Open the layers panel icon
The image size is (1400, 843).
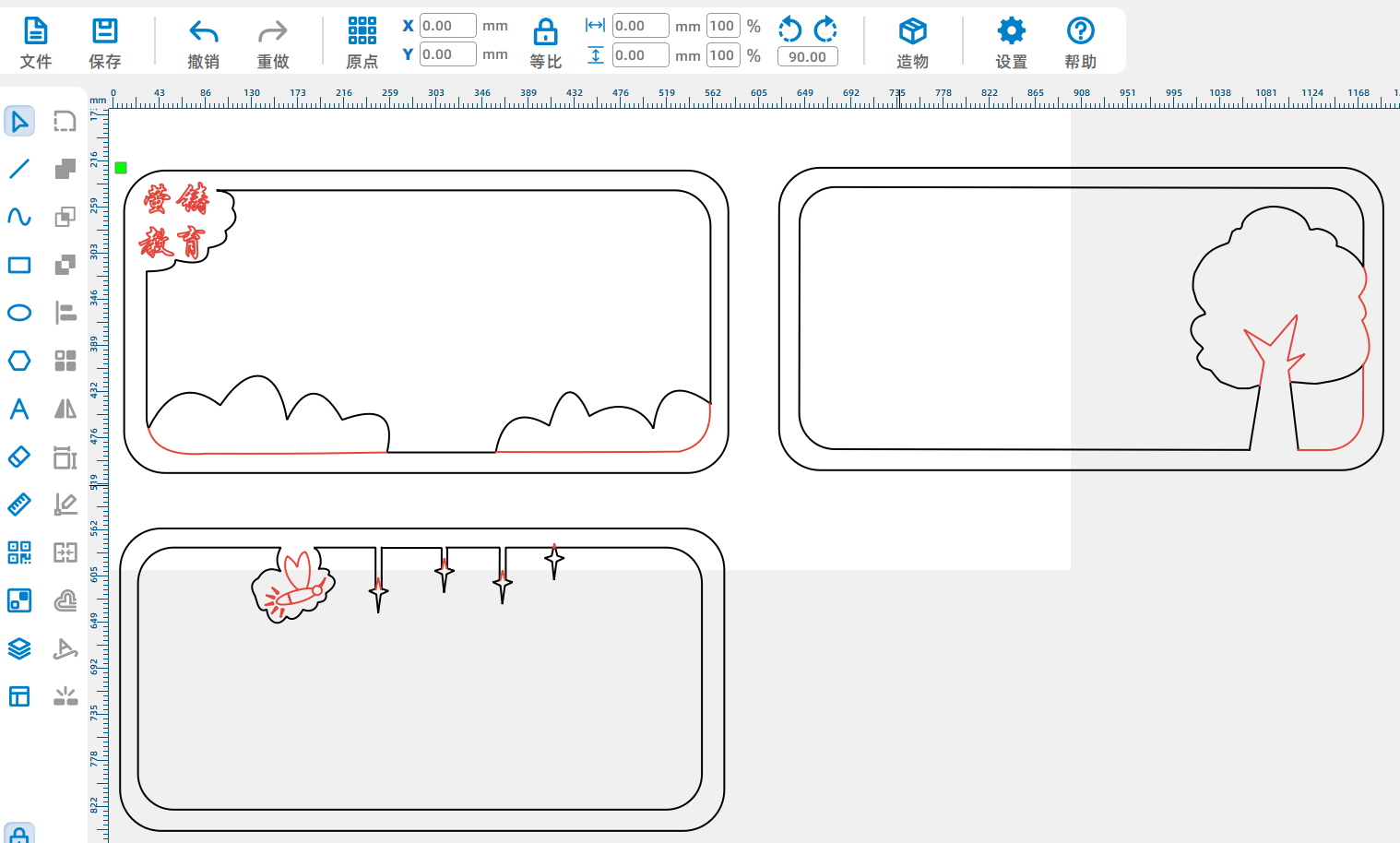(19, 648)
